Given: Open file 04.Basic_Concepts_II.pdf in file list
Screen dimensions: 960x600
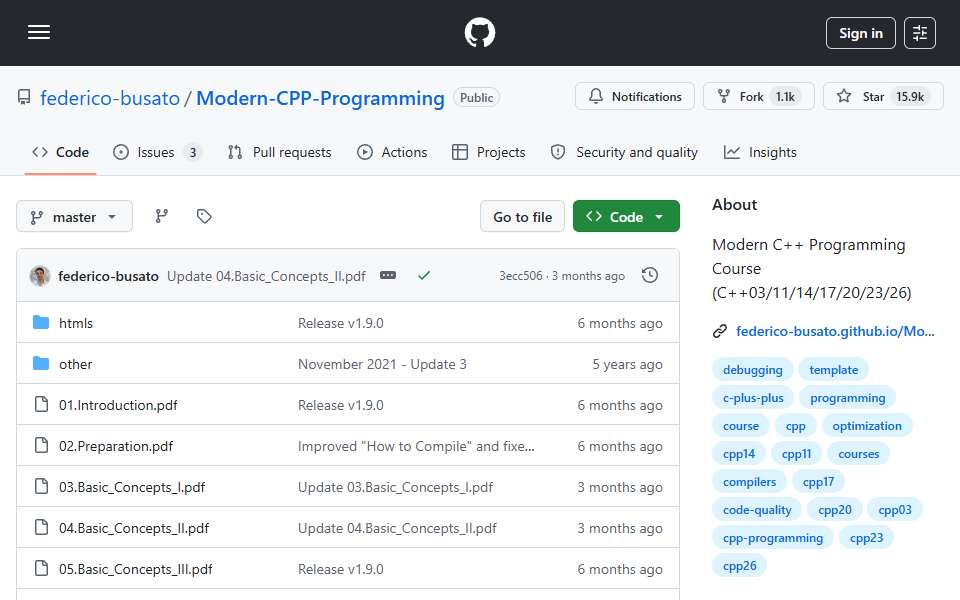Looking at the screenshot, I should (134, 528).
